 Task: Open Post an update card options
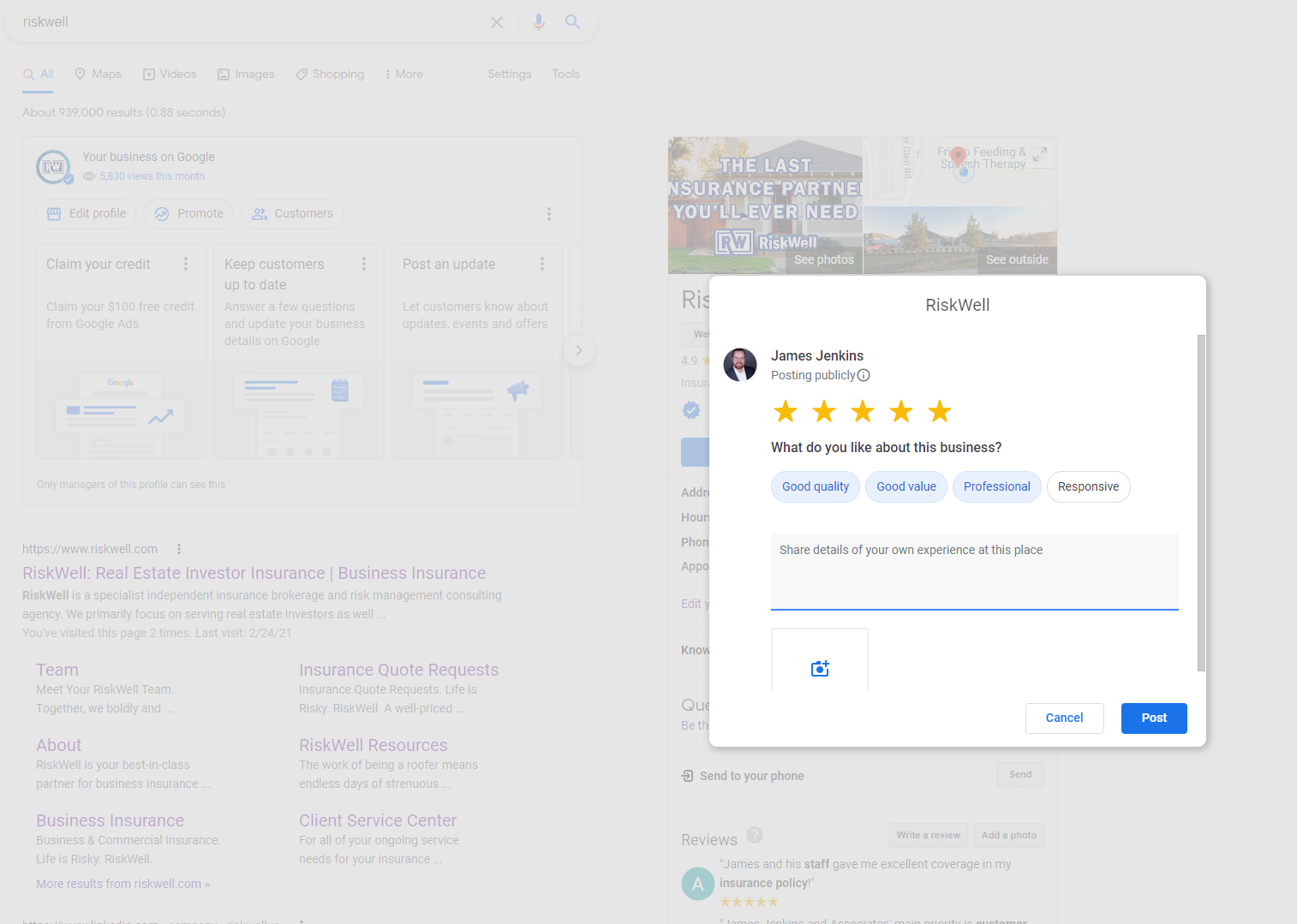click(542, 264)
